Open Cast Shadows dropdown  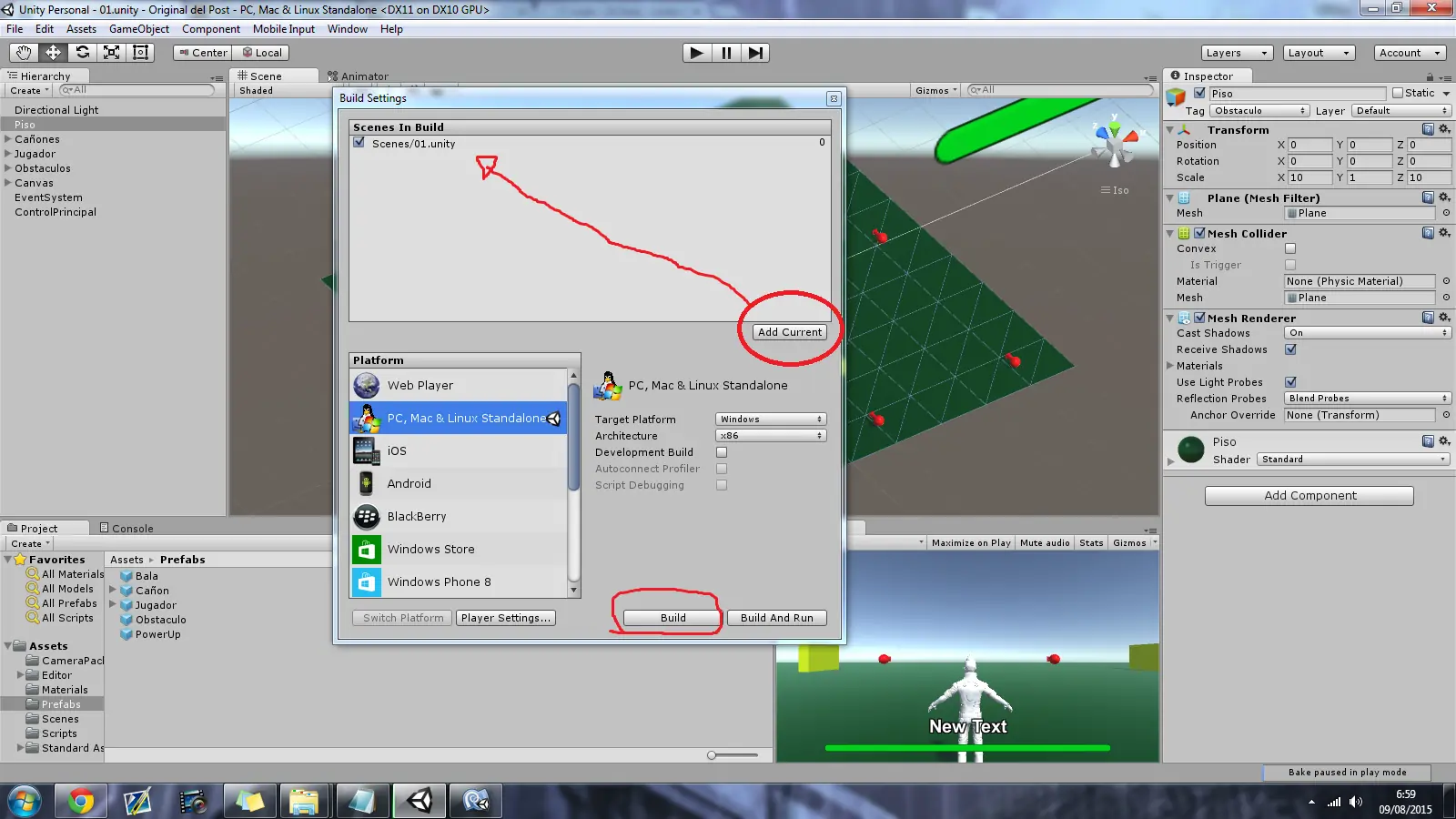(1367, 333)
